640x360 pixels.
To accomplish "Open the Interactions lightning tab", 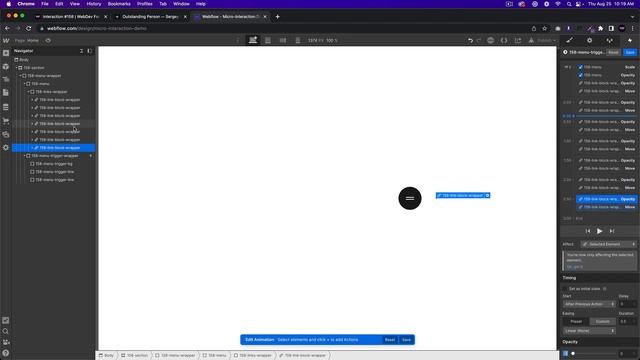I will click(x=630, y=40).
